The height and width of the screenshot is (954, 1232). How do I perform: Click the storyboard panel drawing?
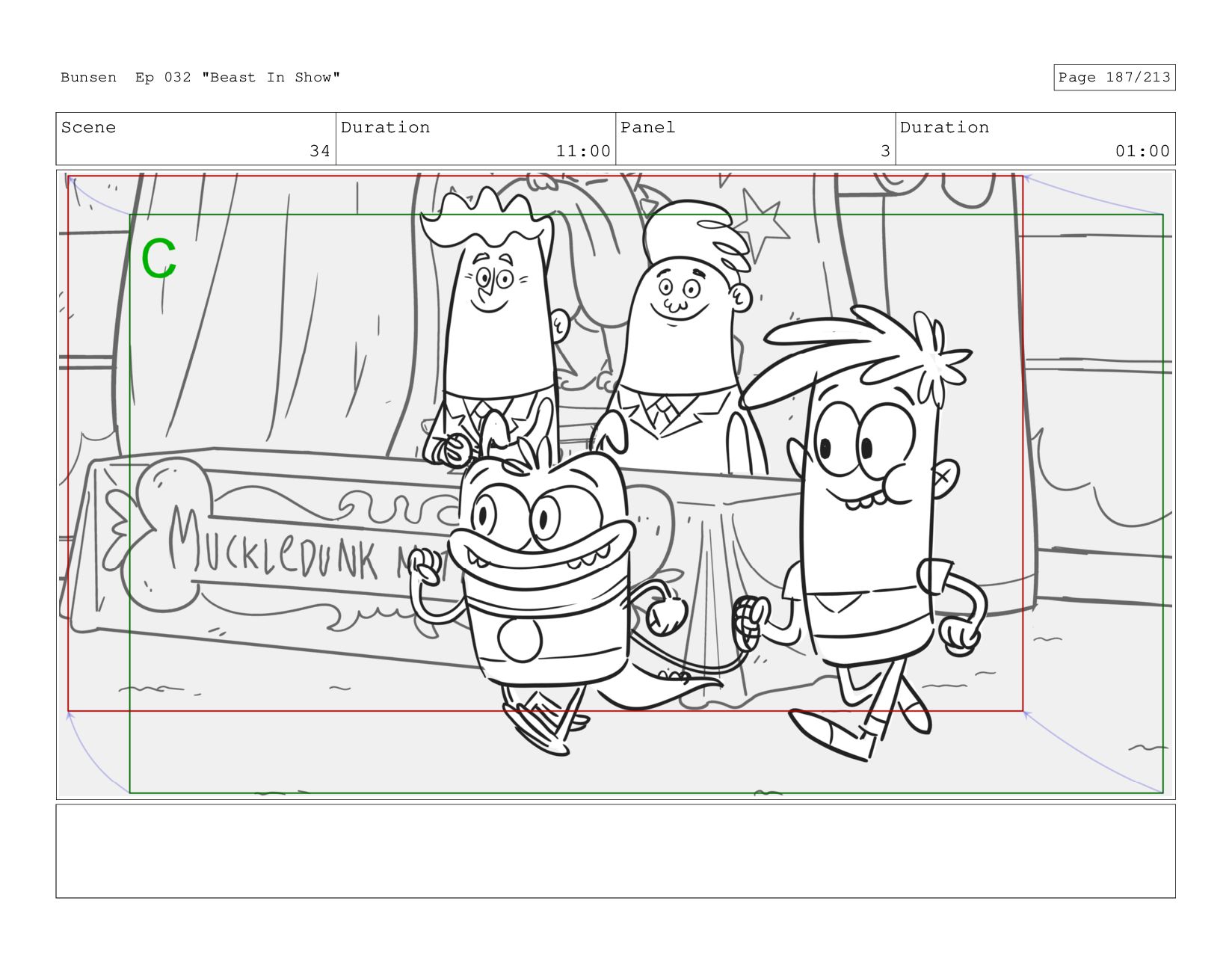click(615, 484)
